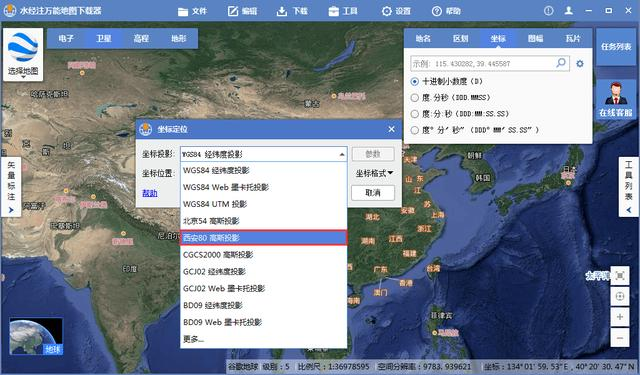The height and width of the screenshot is (375, 640).
Task: Click the 空间分辨率 status entry
Action: pyautogui.click(x=424, y=367)
